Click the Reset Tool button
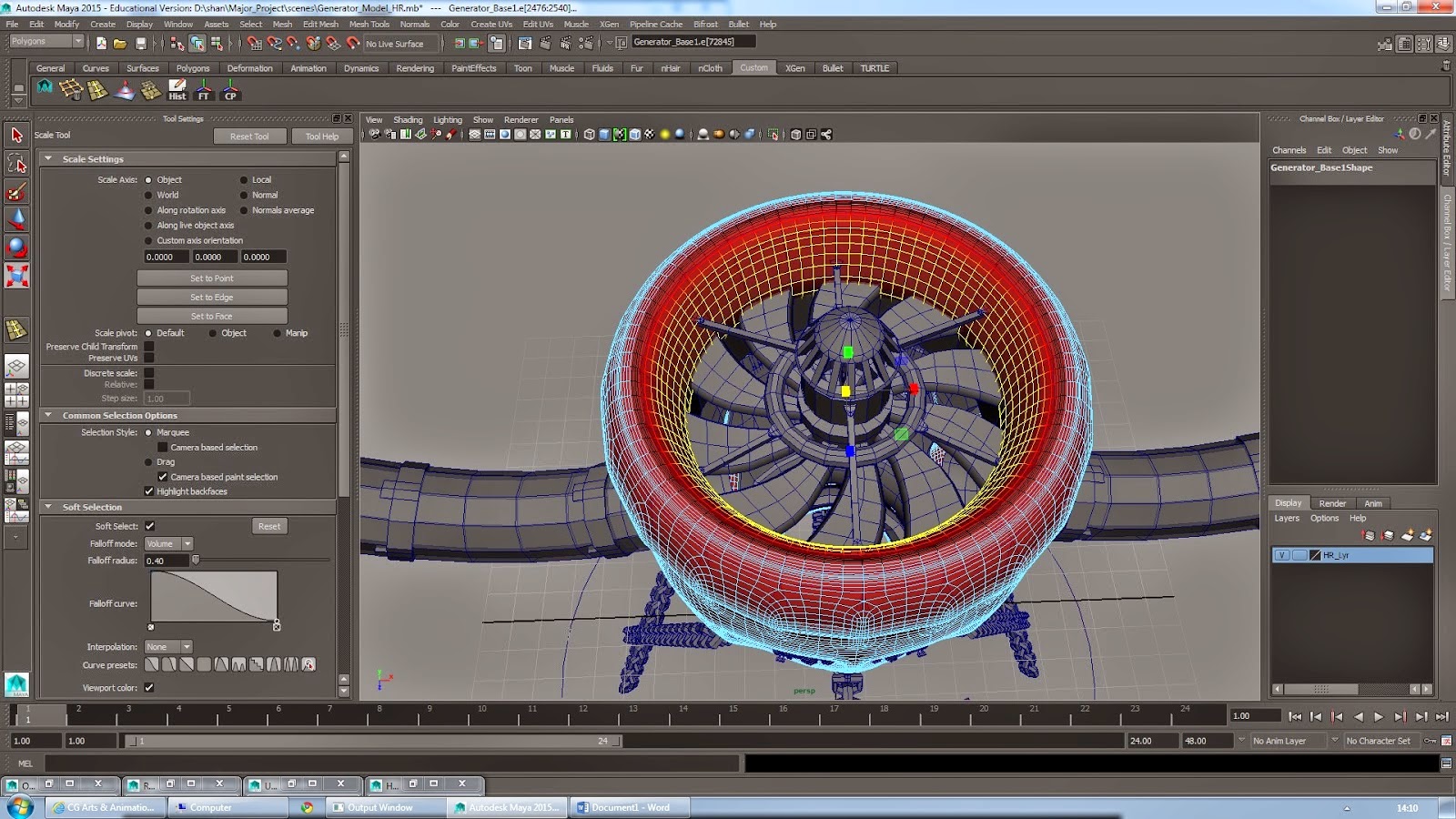The height and width of the screenshot is (819, 1456). [249, 136]
